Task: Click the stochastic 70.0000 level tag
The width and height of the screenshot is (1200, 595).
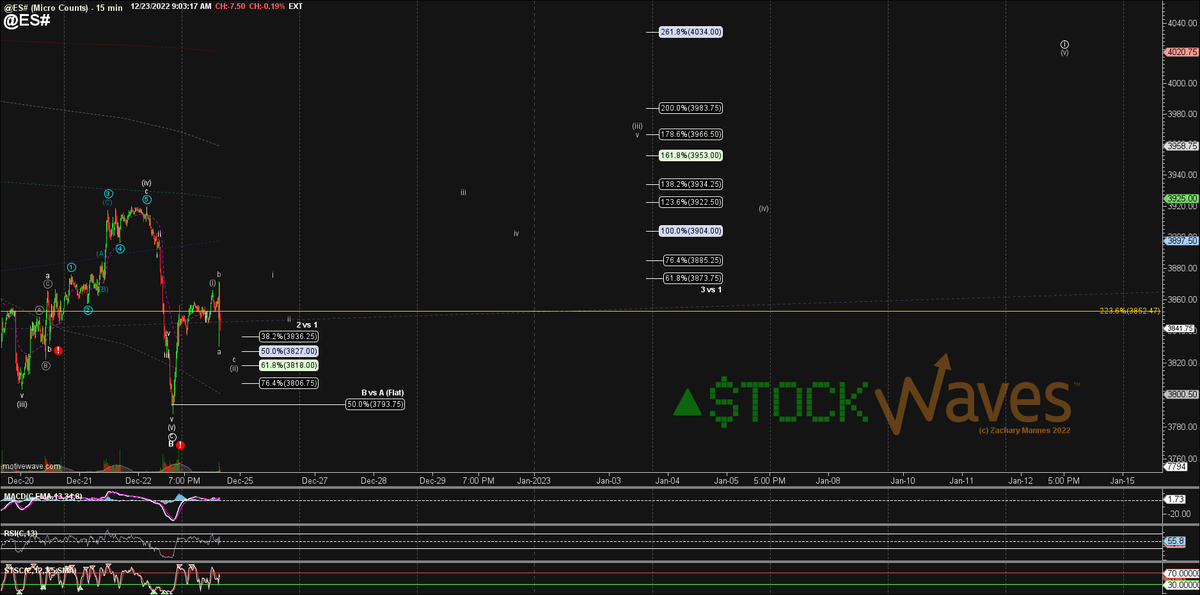Action: [1181, 574]
